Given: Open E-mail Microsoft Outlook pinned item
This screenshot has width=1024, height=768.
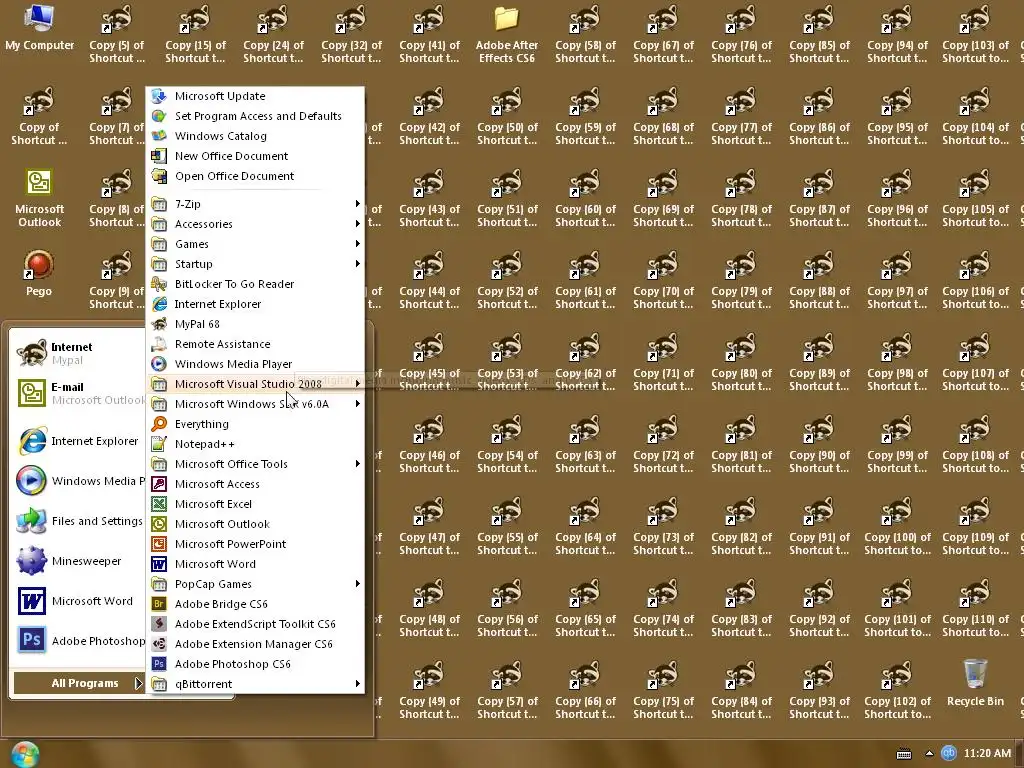Looking at the screenshot, I should [78, 393].
